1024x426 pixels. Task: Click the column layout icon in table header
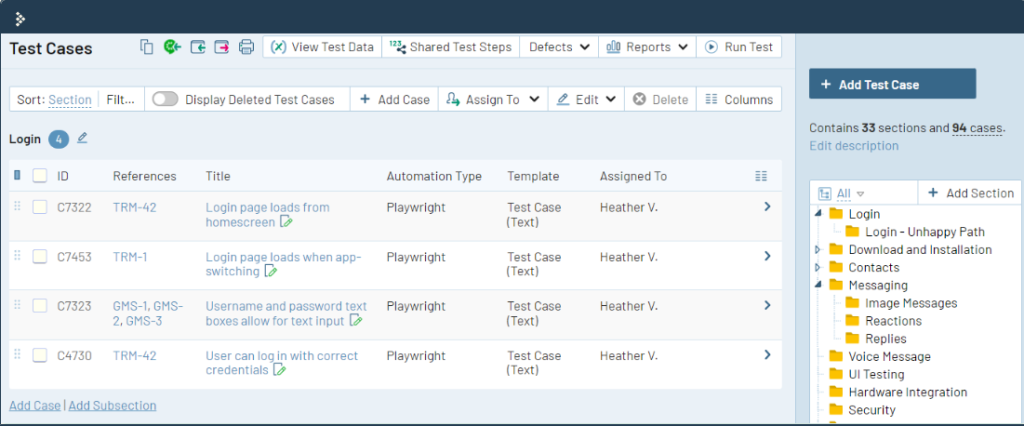[760, 176]
